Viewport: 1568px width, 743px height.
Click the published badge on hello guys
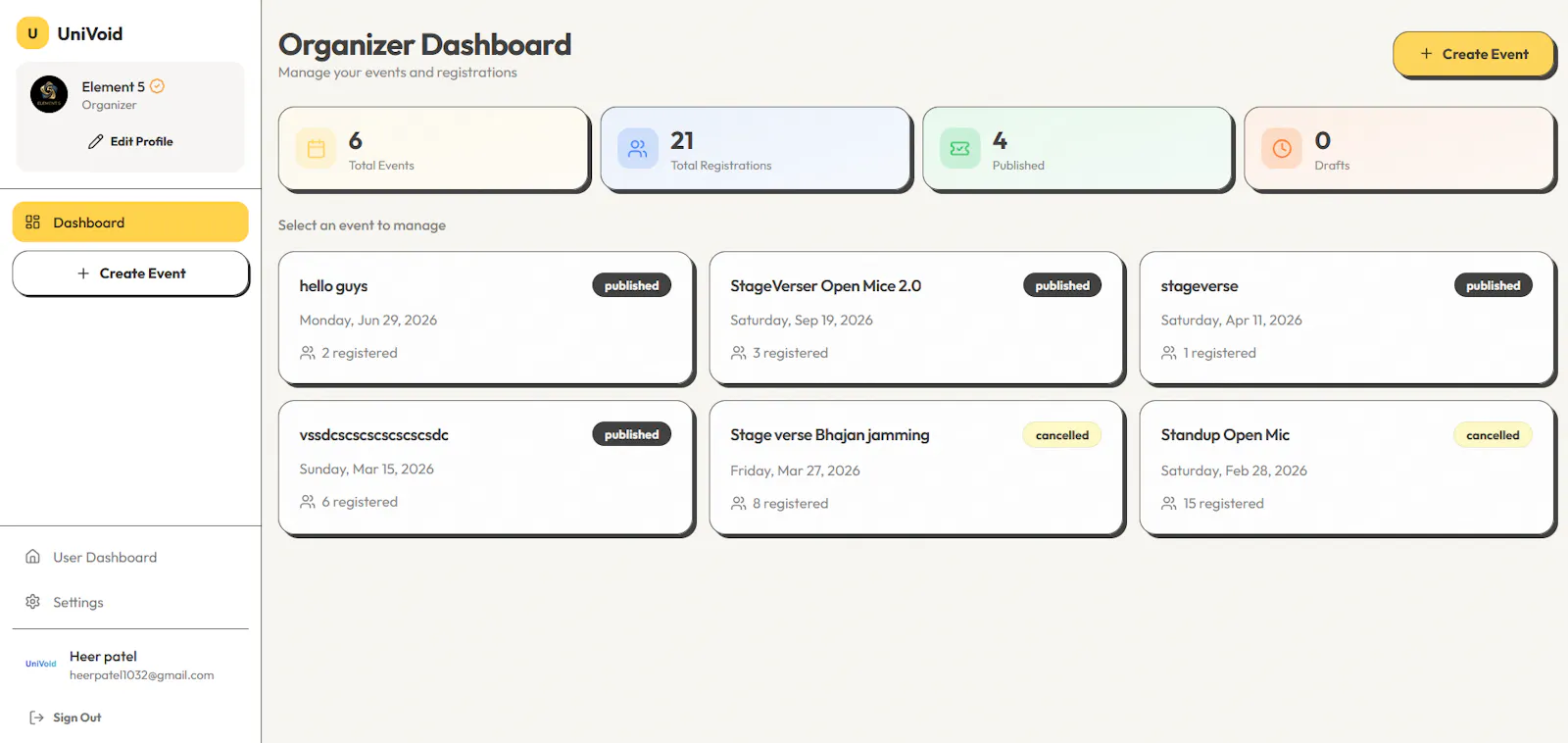pos(632,285)
